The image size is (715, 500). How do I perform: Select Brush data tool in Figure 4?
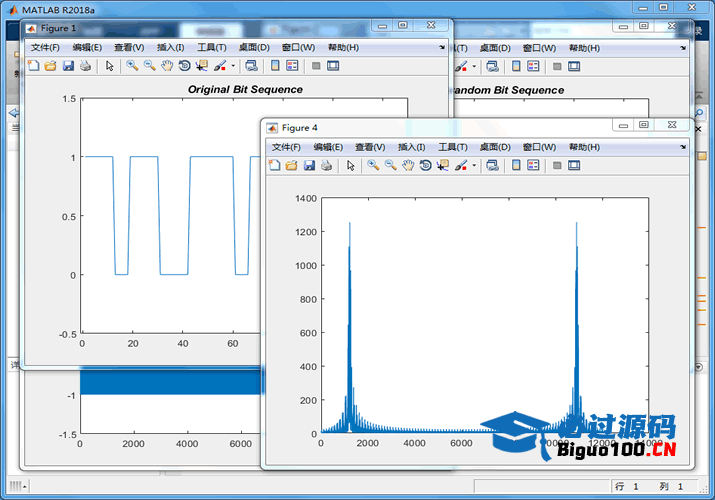click(x=461, y=165)
